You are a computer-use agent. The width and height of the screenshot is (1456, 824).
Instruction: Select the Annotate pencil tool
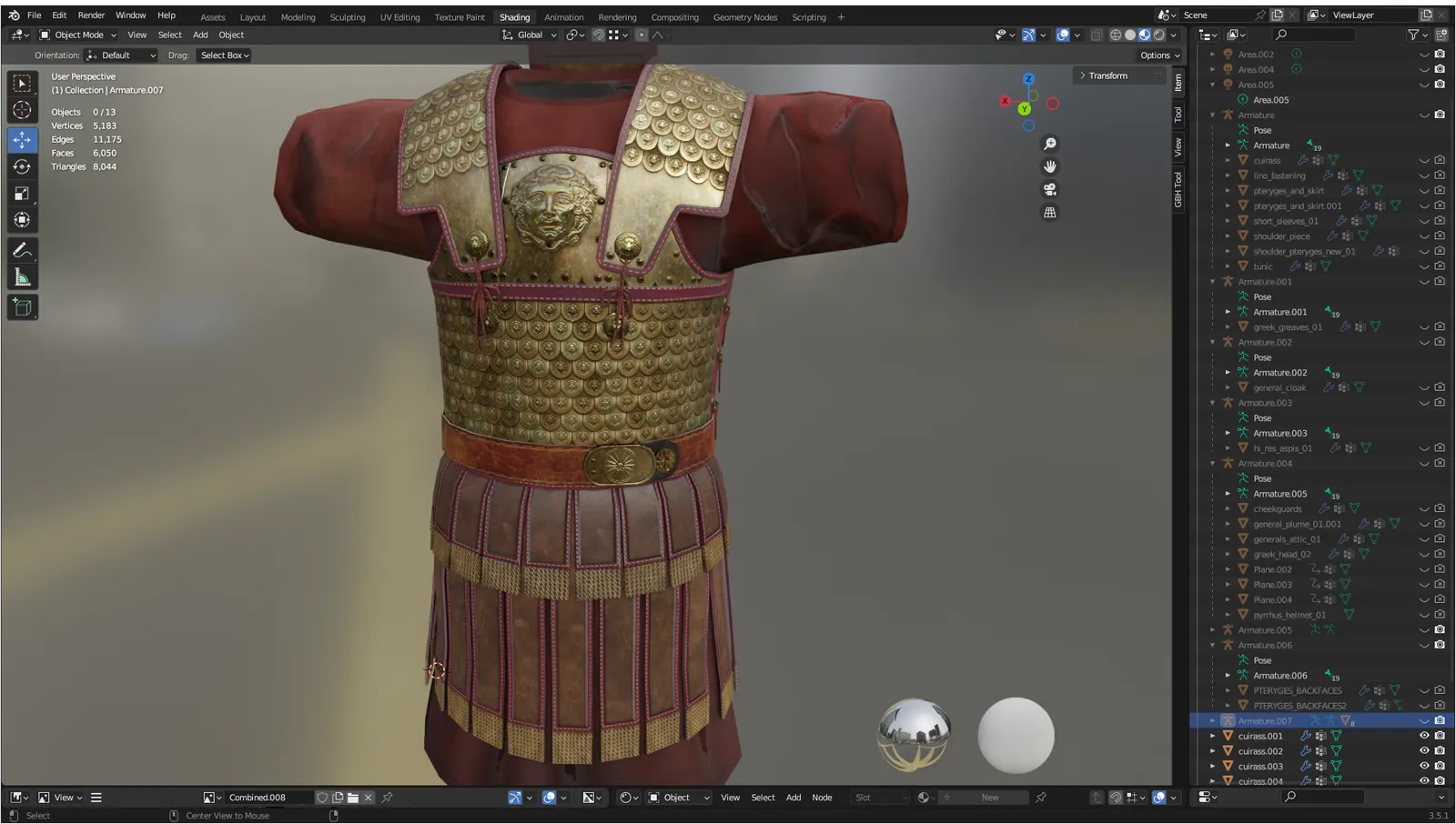point(22,250)
